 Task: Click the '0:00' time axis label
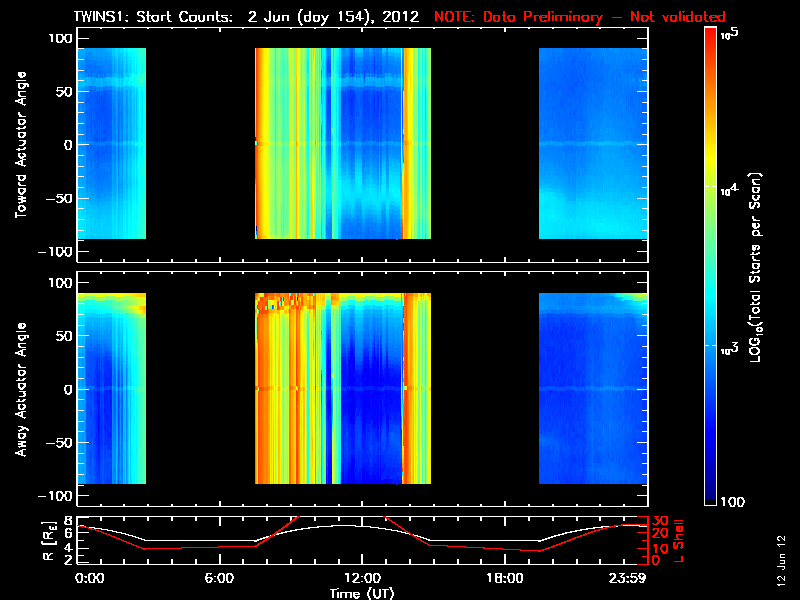[x=89, y=579]
